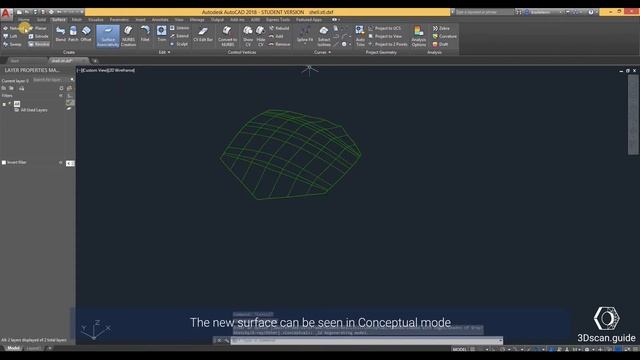Click the Show CV button
Viewport: 640px width, 360px height.
(x=248, y=36)
